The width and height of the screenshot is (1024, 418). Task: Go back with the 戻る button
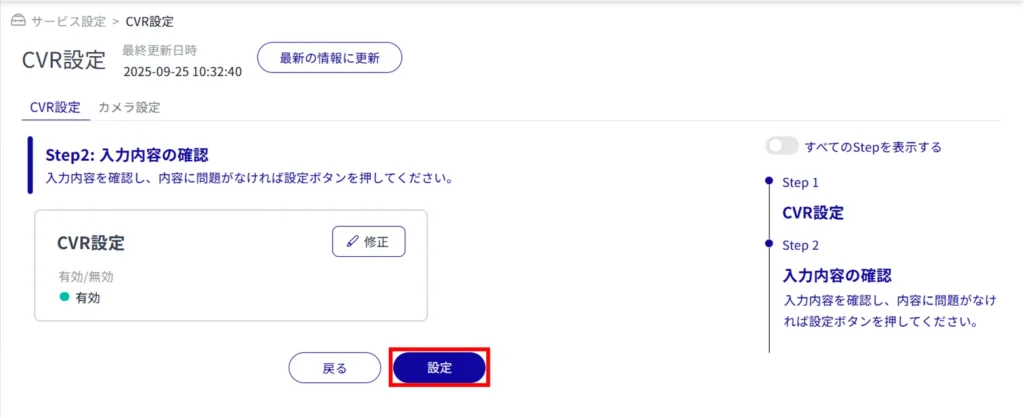(x=334, y=368)
